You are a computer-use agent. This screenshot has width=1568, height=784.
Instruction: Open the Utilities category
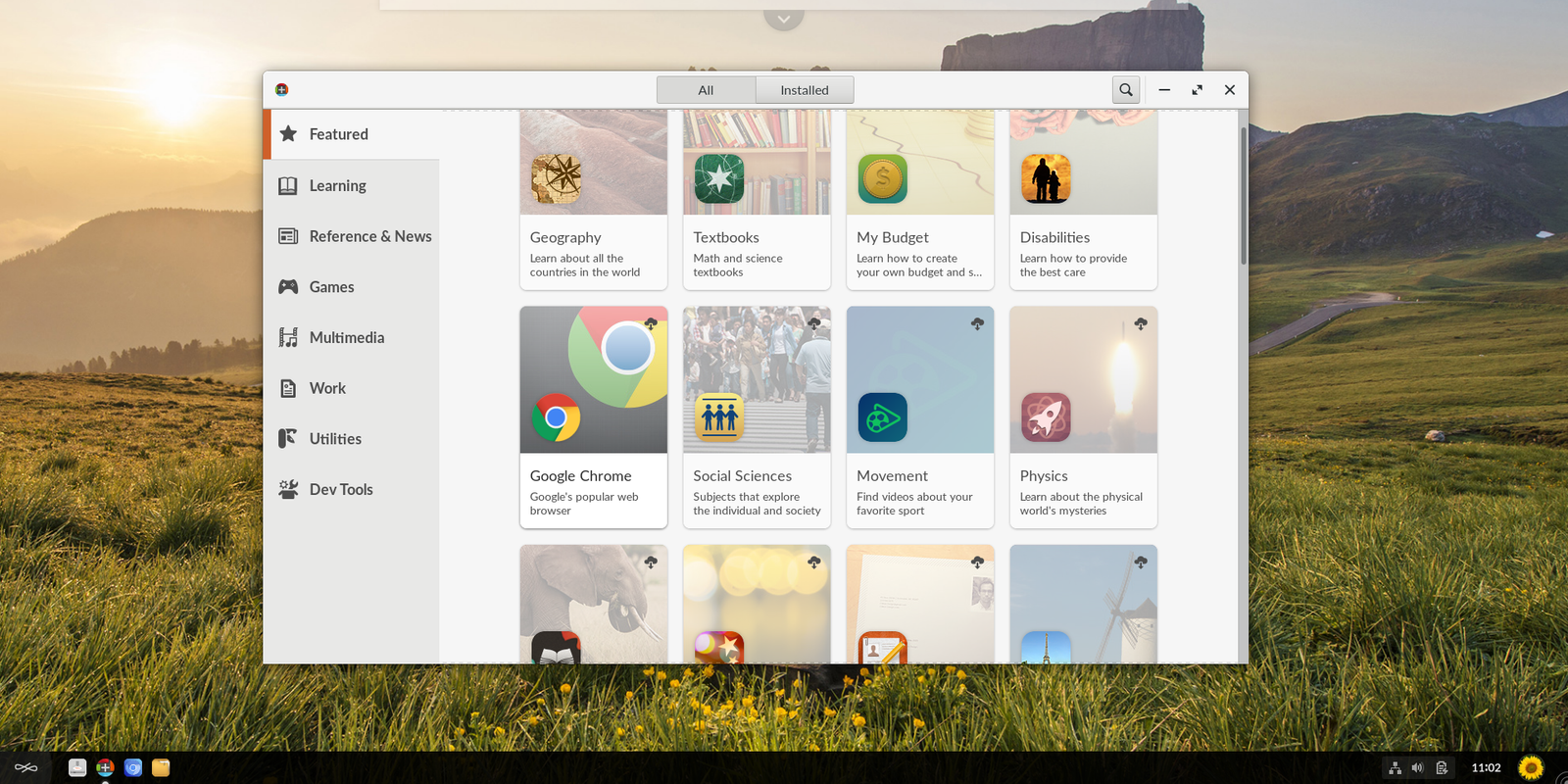(351, 439)
